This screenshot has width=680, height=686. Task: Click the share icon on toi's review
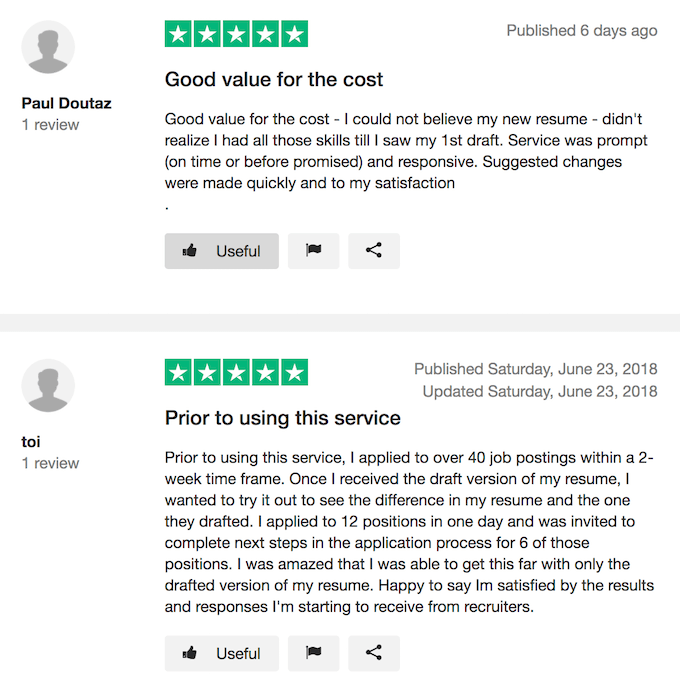(x=374, y=653)
